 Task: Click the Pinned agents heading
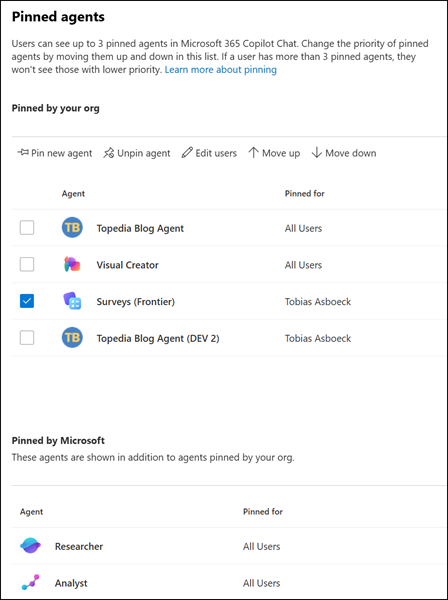(x=58, y=17)
